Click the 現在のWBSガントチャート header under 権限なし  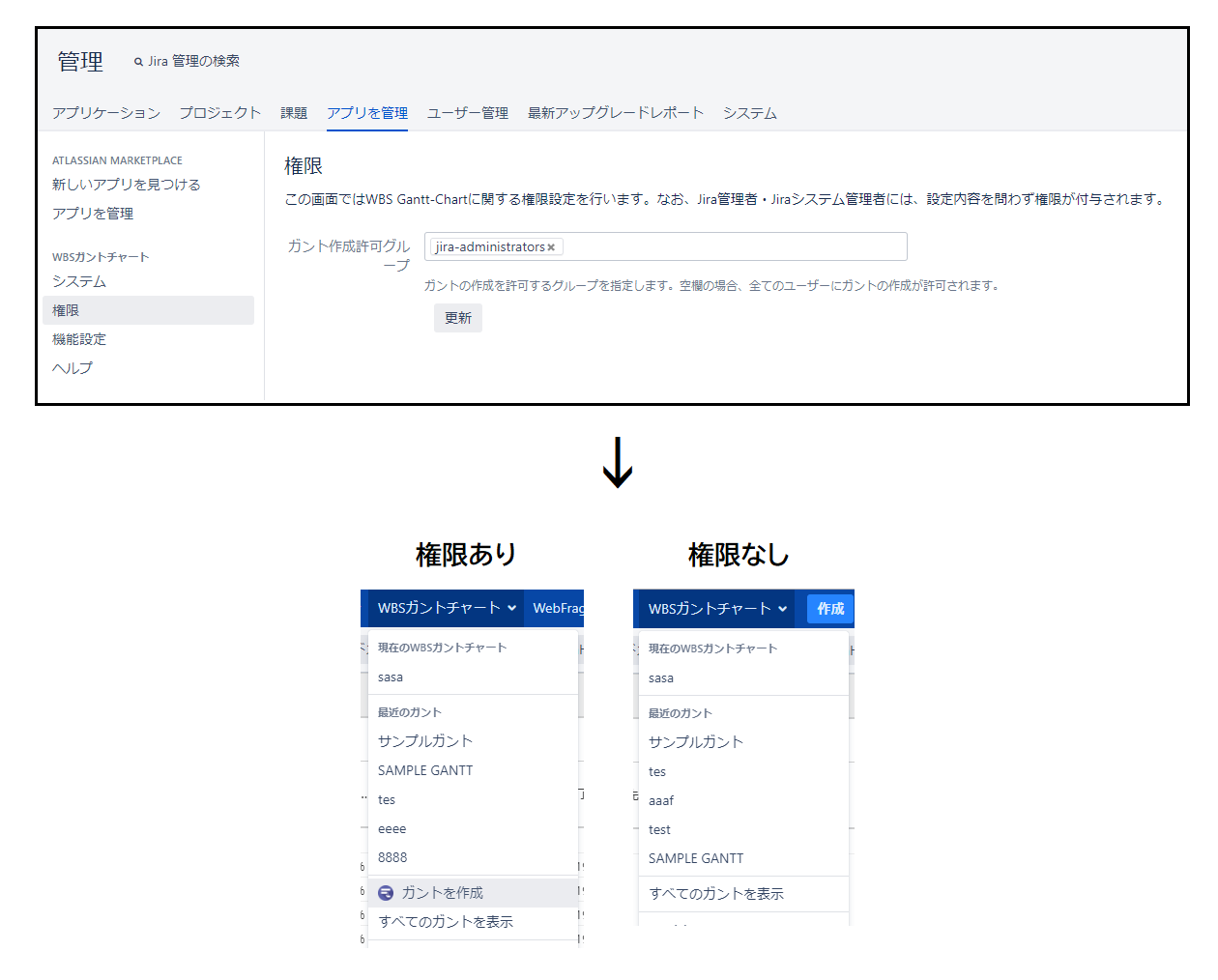712,649
